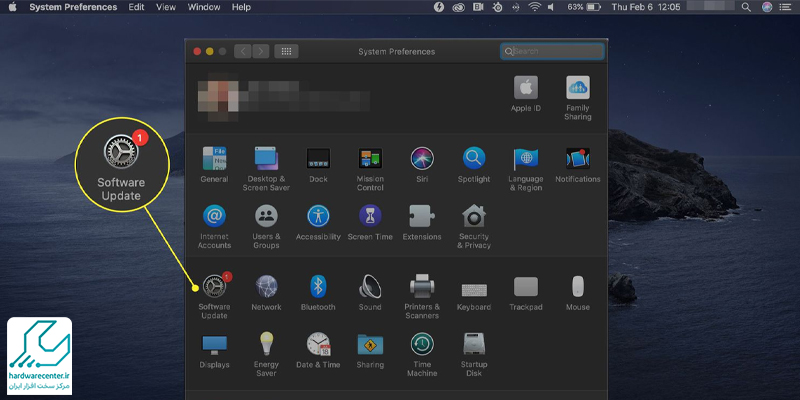
Task: Open Family Sharing settings
Action: click(578, 98)
